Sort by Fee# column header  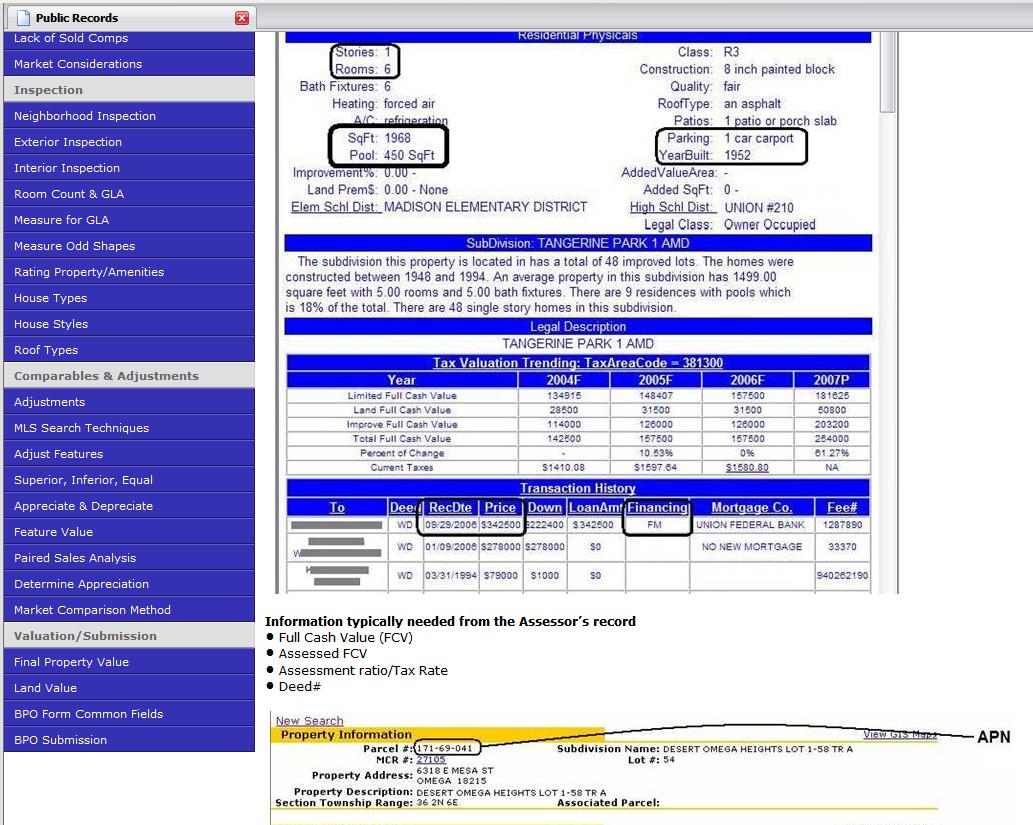click(842, 507)
